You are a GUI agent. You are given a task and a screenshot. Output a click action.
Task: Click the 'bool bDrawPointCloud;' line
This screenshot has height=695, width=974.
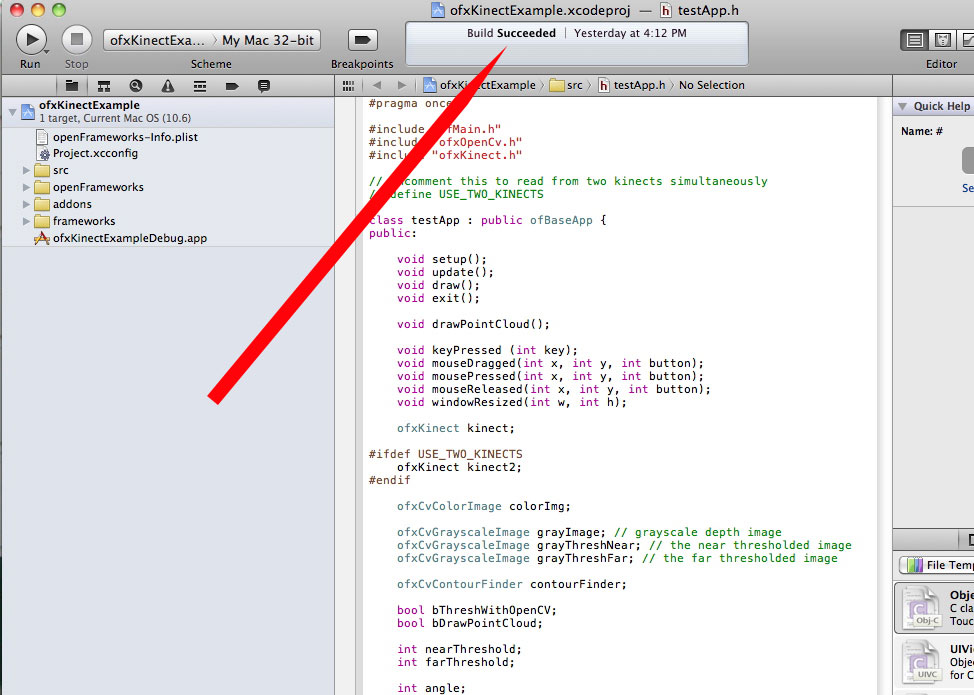(470, 623)
